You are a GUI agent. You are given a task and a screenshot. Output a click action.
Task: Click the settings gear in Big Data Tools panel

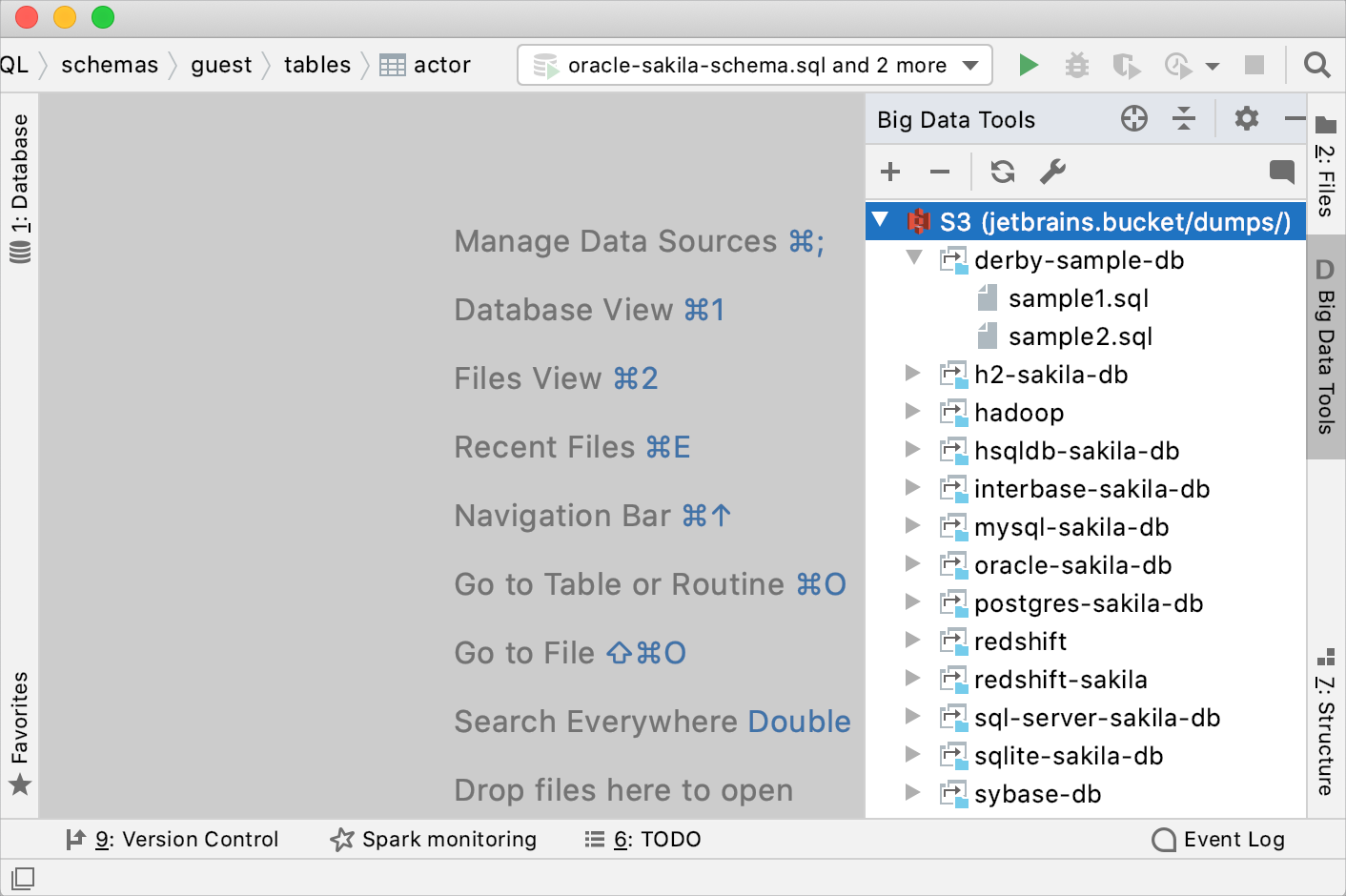1245,119
